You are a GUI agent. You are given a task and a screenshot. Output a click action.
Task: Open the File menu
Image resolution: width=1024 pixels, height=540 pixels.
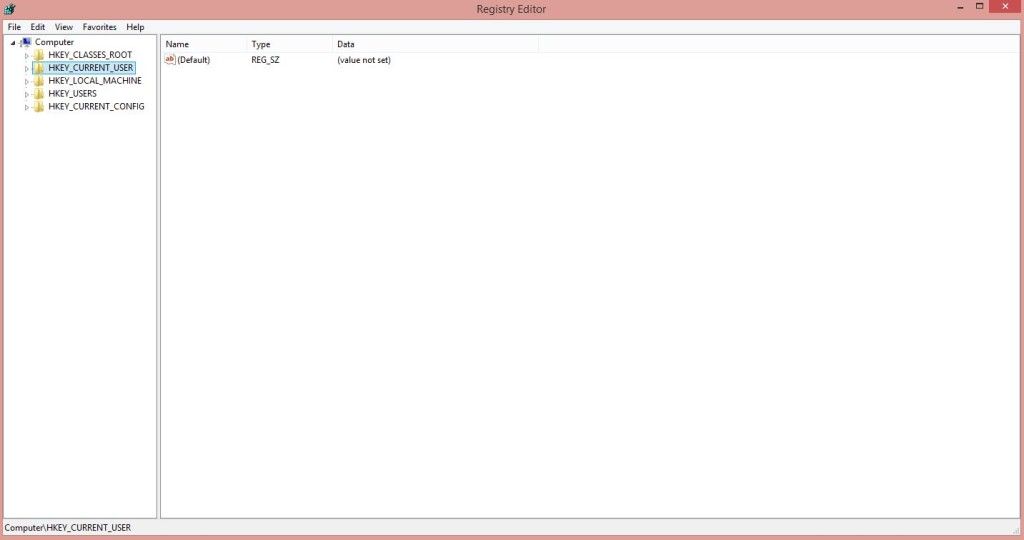pyautogui.click(x=14, y=27)
